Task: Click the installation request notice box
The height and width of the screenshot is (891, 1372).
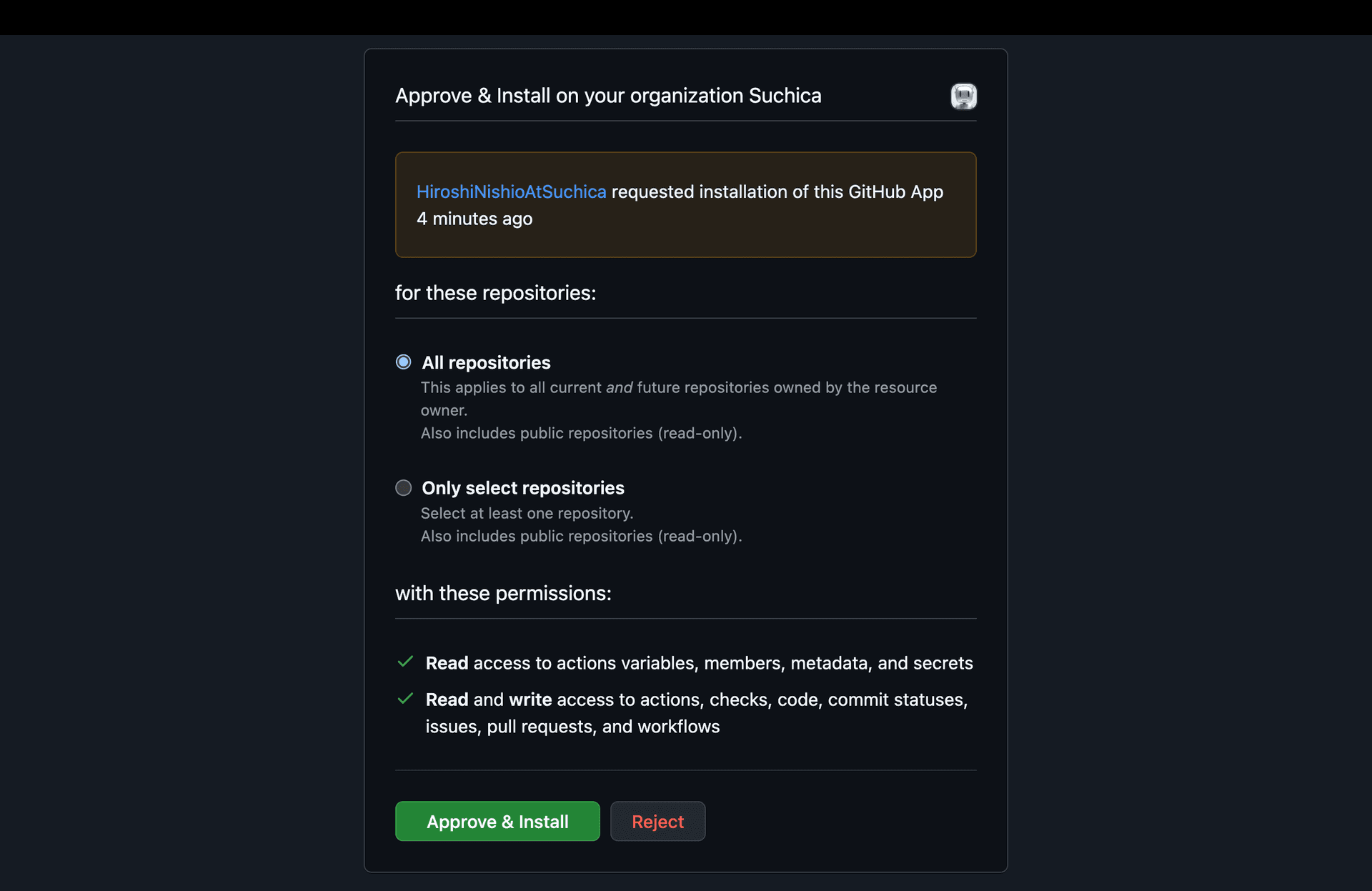Action: (685, 204)
